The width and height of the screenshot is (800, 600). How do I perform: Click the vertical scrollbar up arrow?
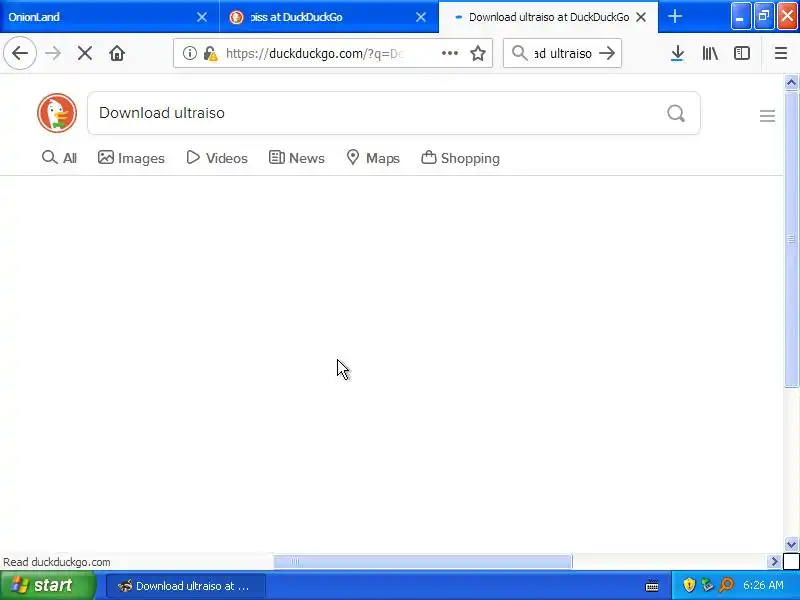pyautogui.click(x=791, y=82)
